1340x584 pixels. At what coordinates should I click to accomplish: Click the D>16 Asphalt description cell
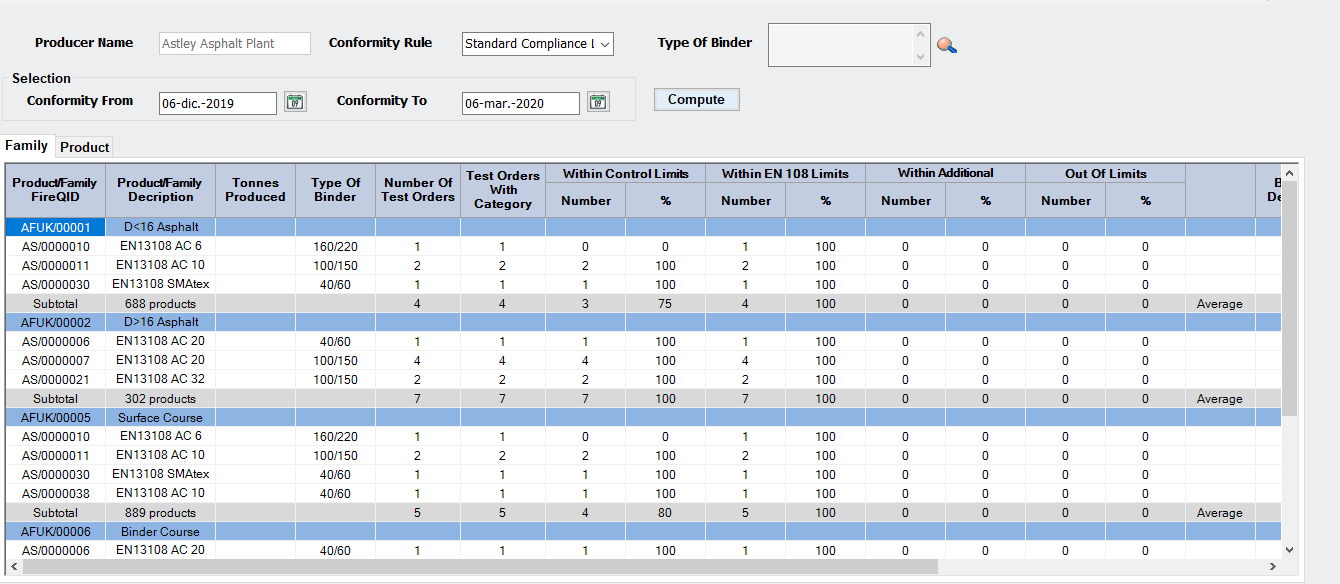(x=160, y=322)
